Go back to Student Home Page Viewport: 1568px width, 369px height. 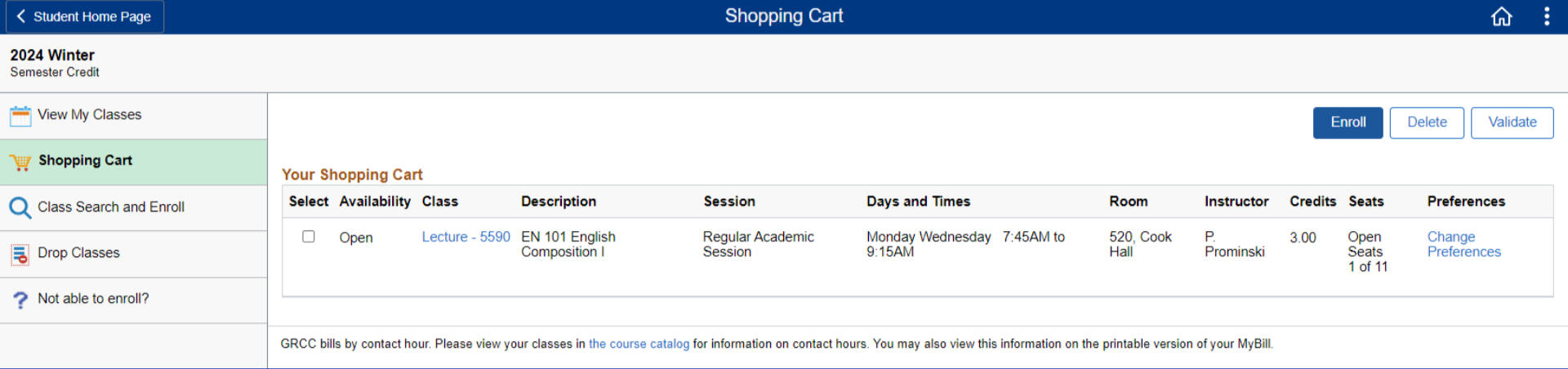(84, 16)
